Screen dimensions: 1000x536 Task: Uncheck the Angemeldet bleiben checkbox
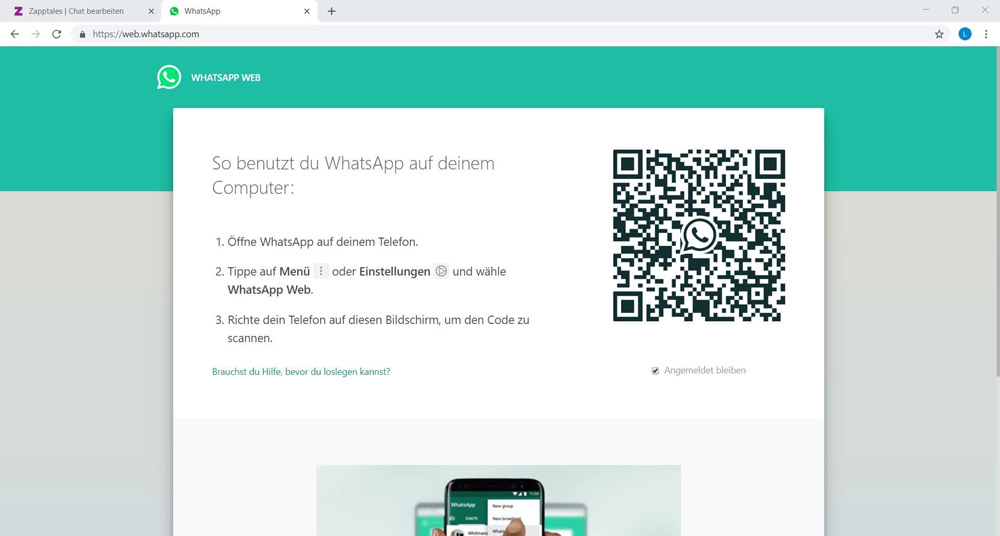coord(655,371)
